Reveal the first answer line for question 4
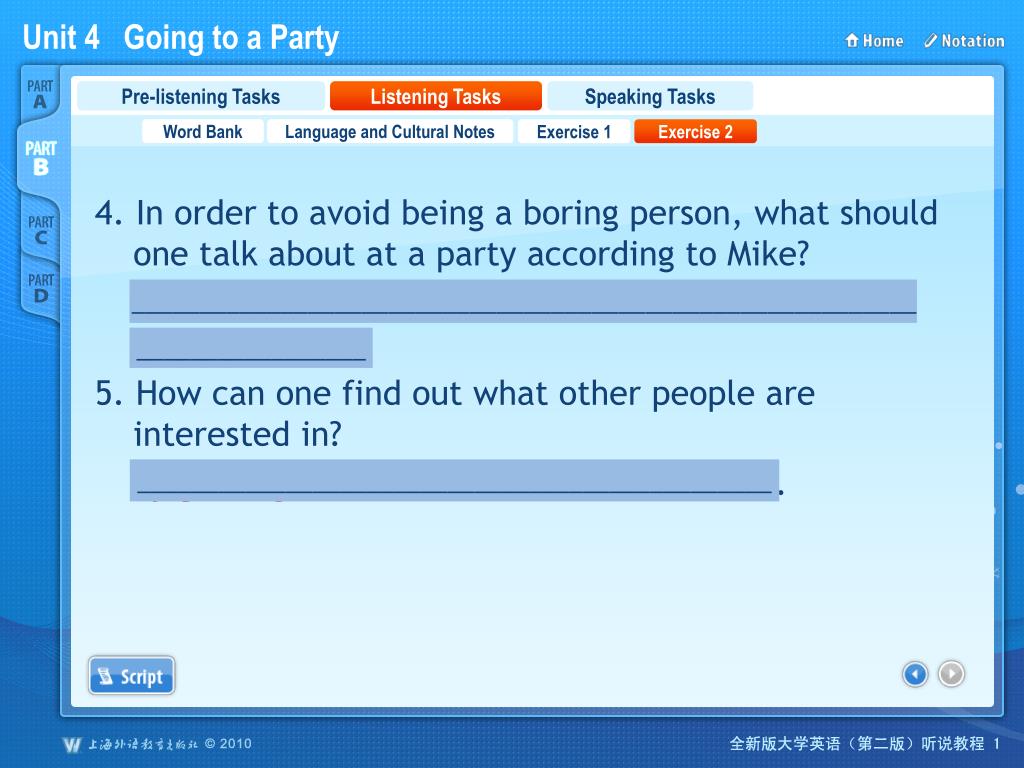The width and height of the screenshot is (1024, 768). pyautogui.click(x=523, y=301)
